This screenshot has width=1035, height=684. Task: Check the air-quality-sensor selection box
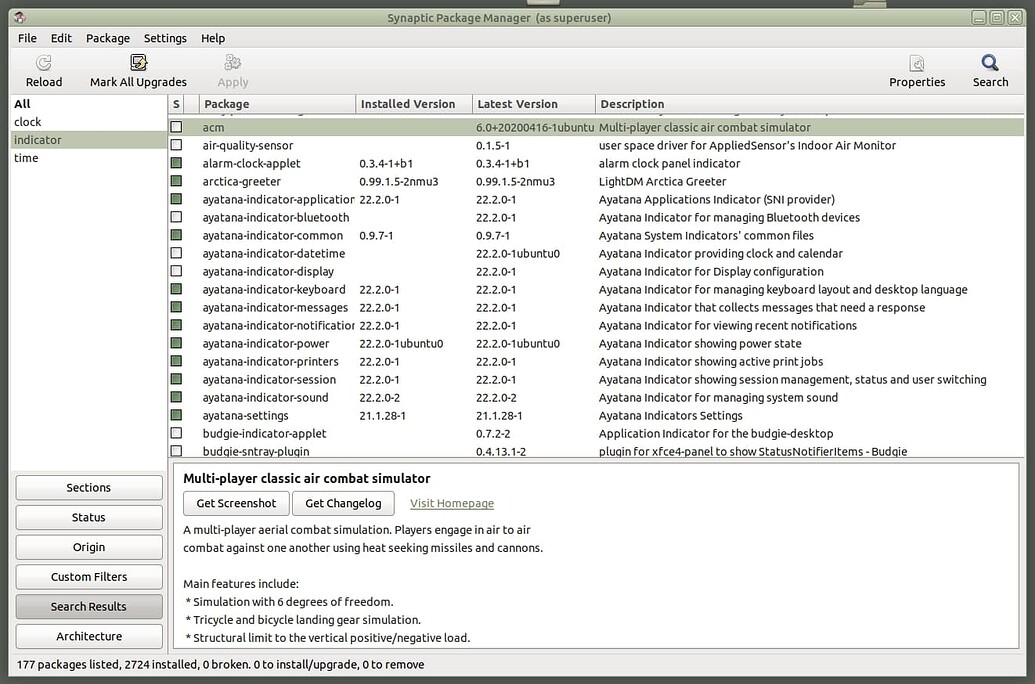click(176, 145)
